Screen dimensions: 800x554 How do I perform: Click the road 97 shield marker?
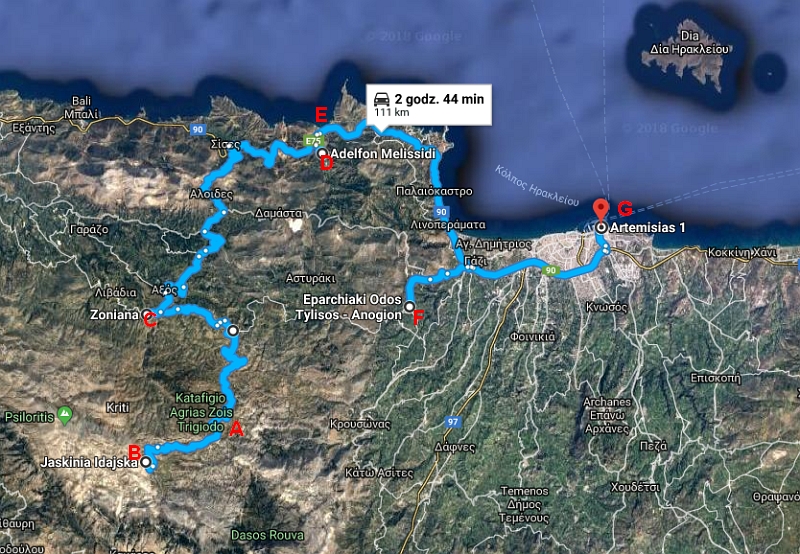point(452,422)
